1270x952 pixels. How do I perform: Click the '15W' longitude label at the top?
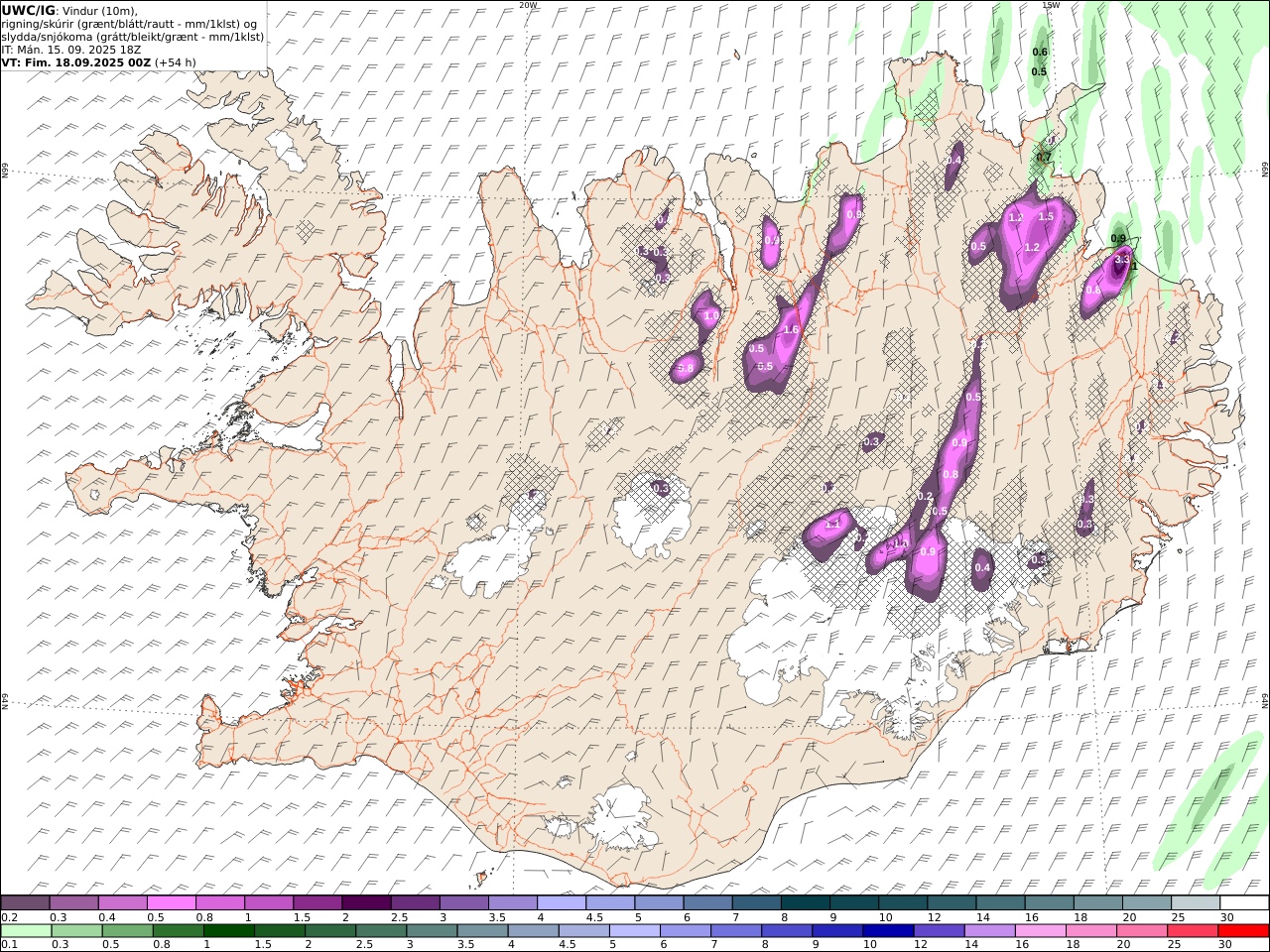[1051, 5]
